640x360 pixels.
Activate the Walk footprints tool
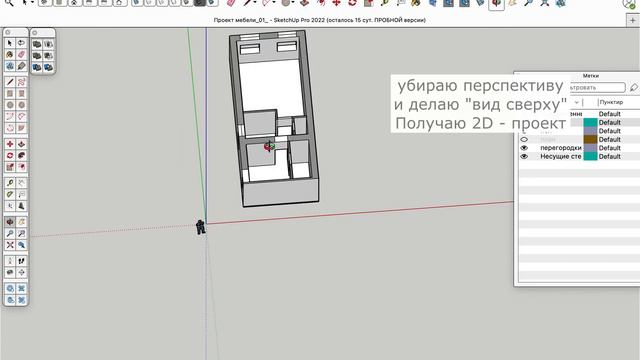[x=21, y=260]
